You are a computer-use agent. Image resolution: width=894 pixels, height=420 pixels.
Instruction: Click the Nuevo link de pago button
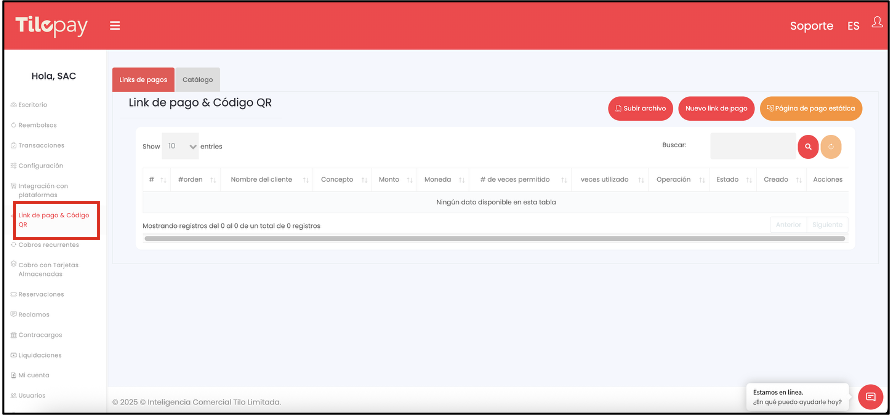(716, 108)
